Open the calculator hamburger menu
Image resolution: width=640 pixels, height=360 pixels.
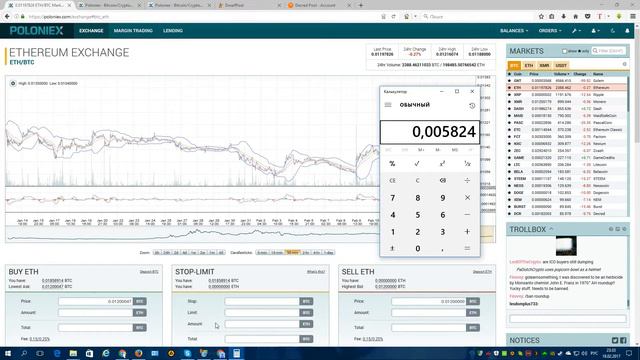[x=388, y=105]
